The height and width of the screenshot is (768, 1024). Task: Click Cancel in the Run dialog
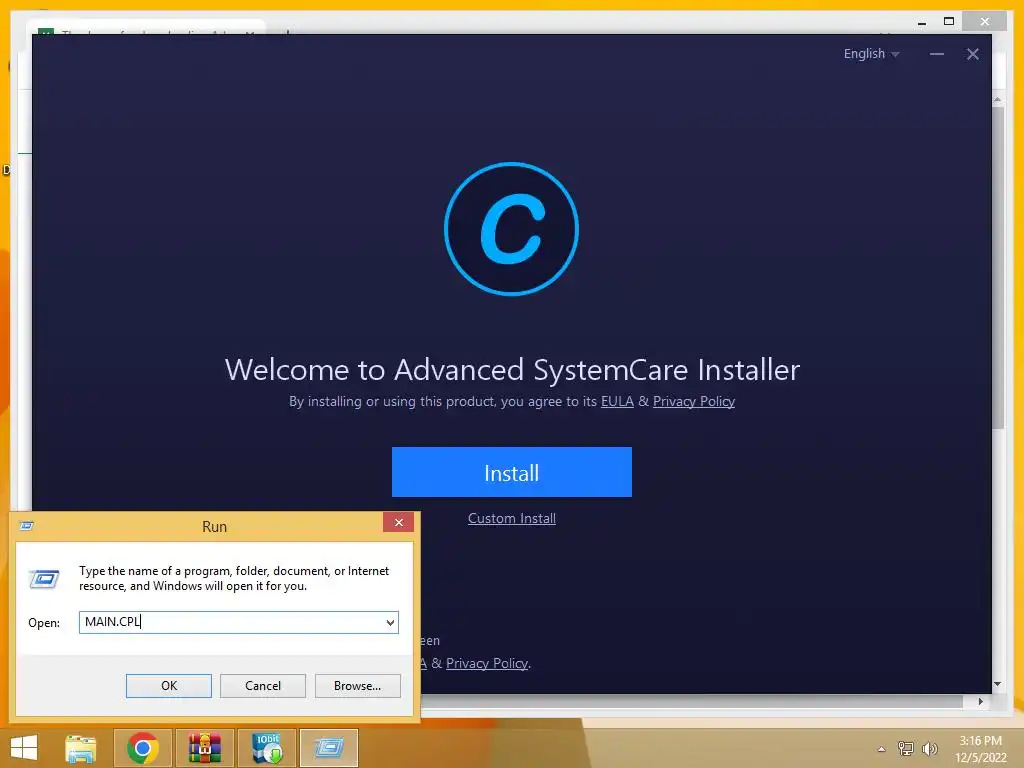tap(263, 686)
